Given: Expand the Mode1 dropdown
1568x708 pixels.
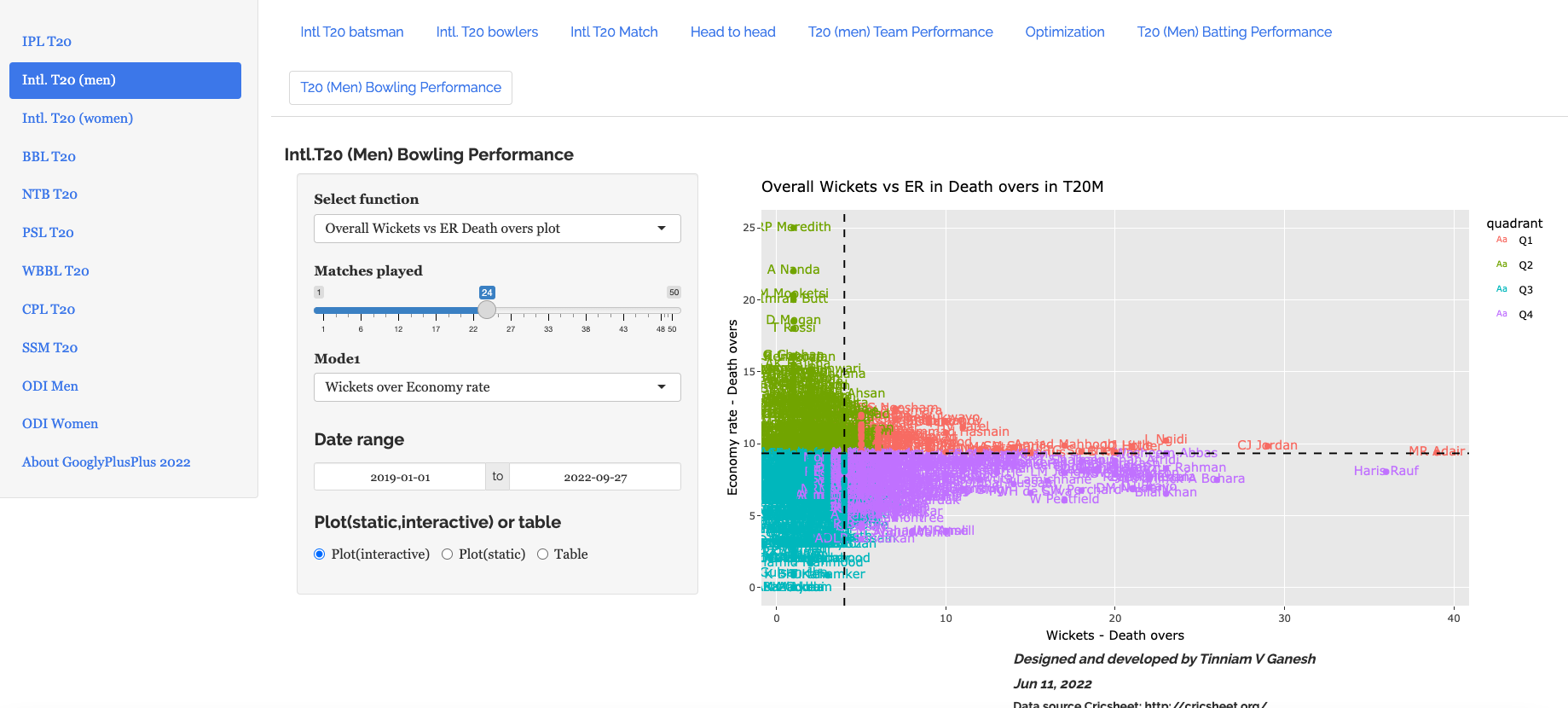Looking at the screenshot, I should pyautogui.click(x=497, y=387).
